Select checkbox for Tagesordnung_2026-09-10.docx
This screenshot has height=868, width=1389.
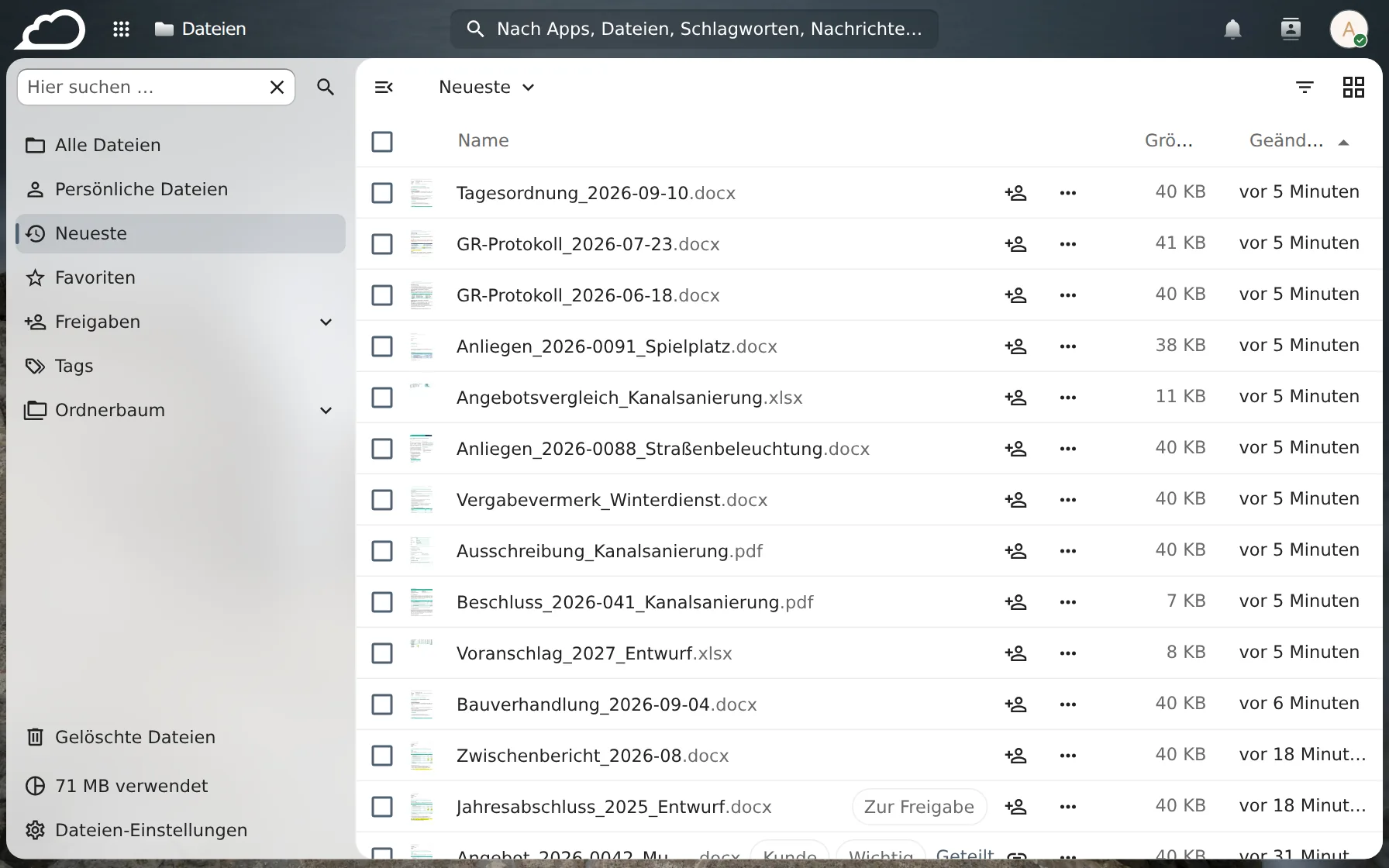(x=382, y=192)
